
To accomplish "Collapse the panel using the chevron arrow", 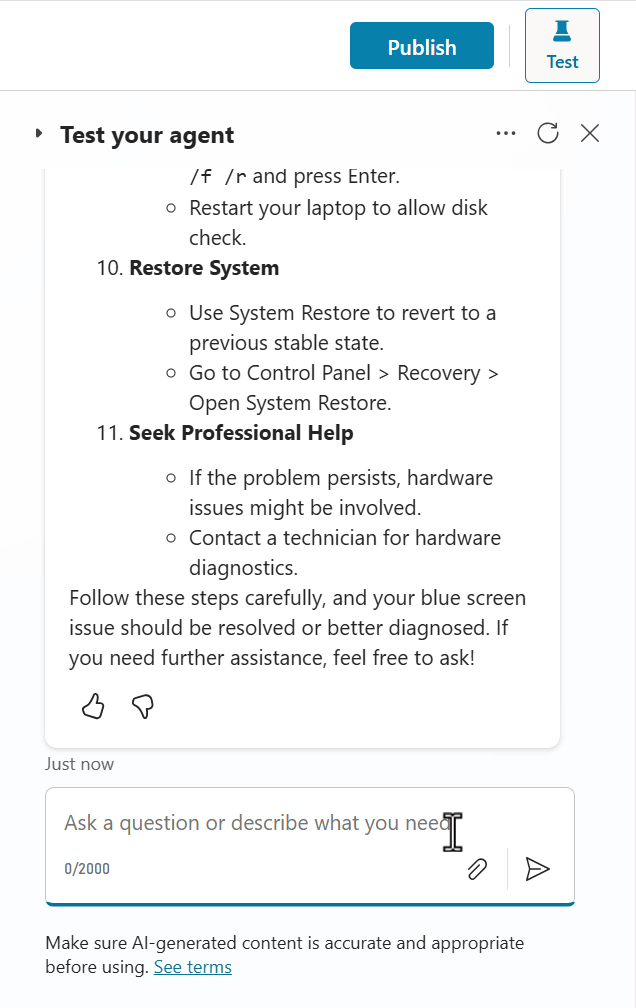I will (37, 133).
